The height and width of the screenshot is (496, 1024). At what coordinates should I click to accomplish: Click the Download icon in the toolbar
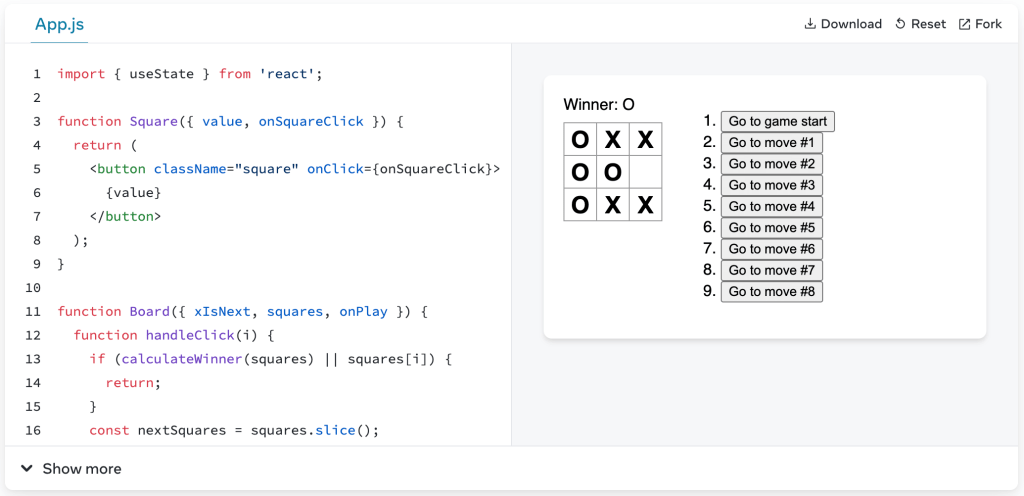click(810, 24)
